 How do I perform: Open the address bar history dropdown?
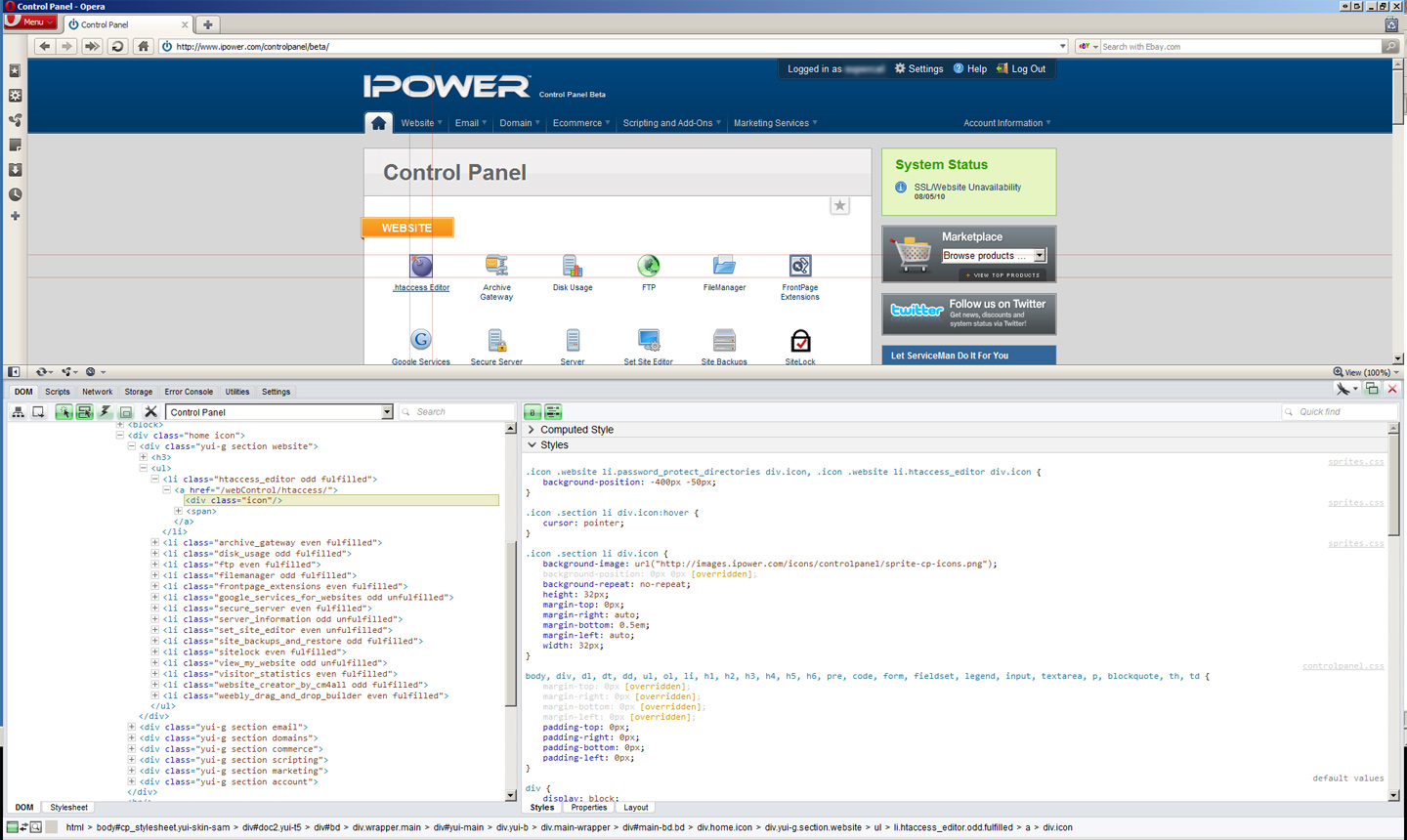(x=1062, y=46)
